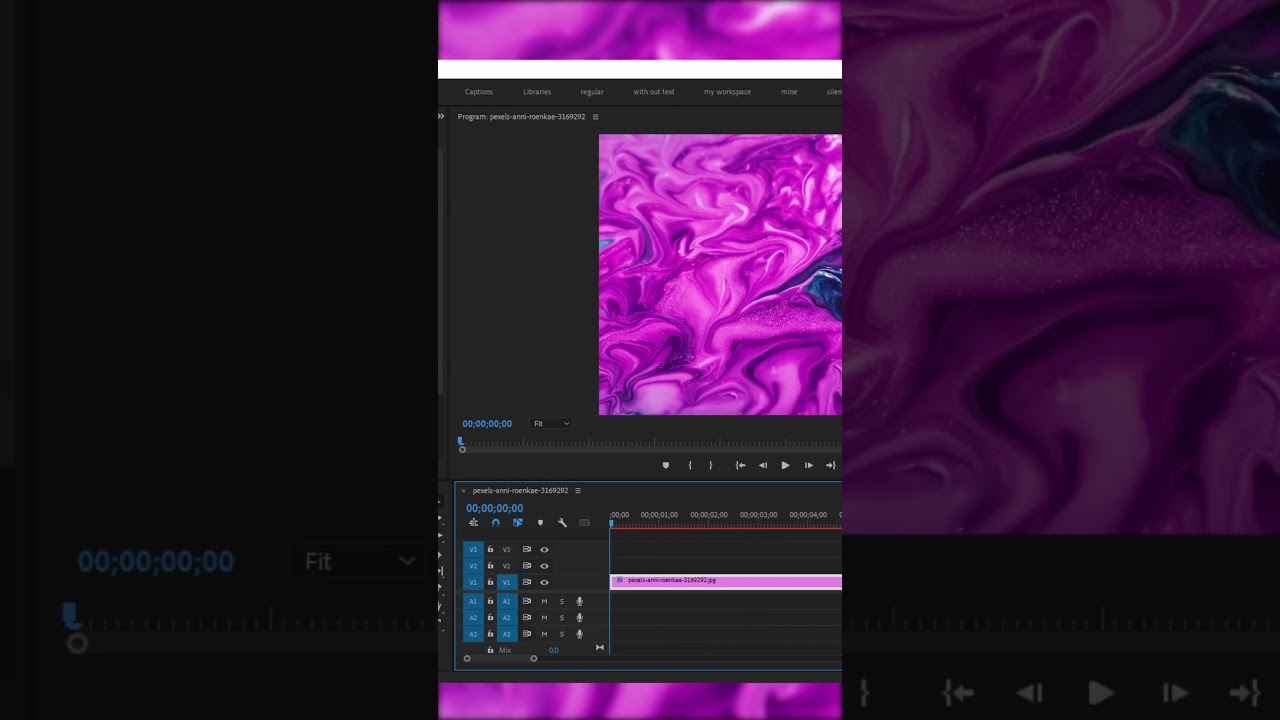This screenshot has width=1280, height=720.
Task: Toggle A1 source patching
Action: click(474, 601)
